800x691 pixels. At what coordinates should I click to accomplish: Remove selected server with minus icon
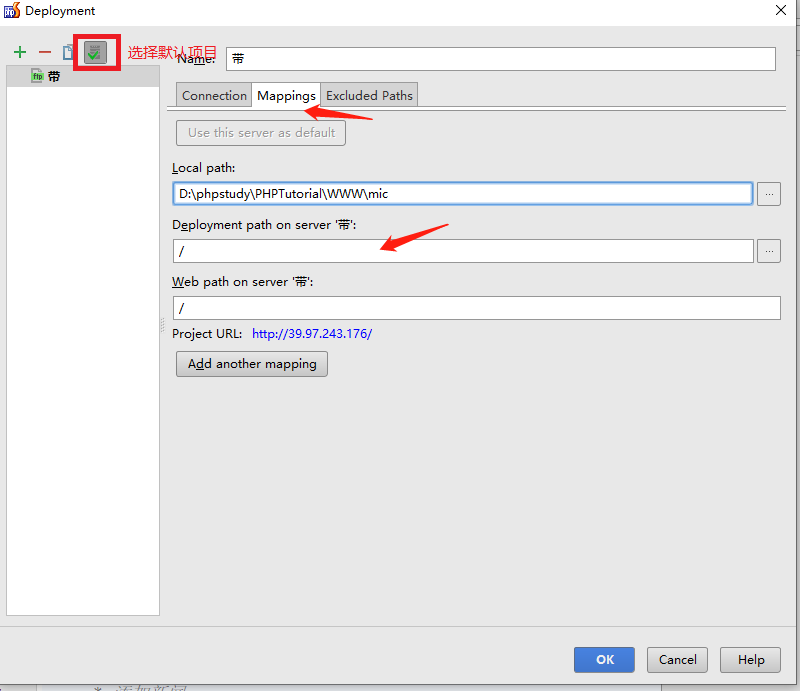point(45,52)
